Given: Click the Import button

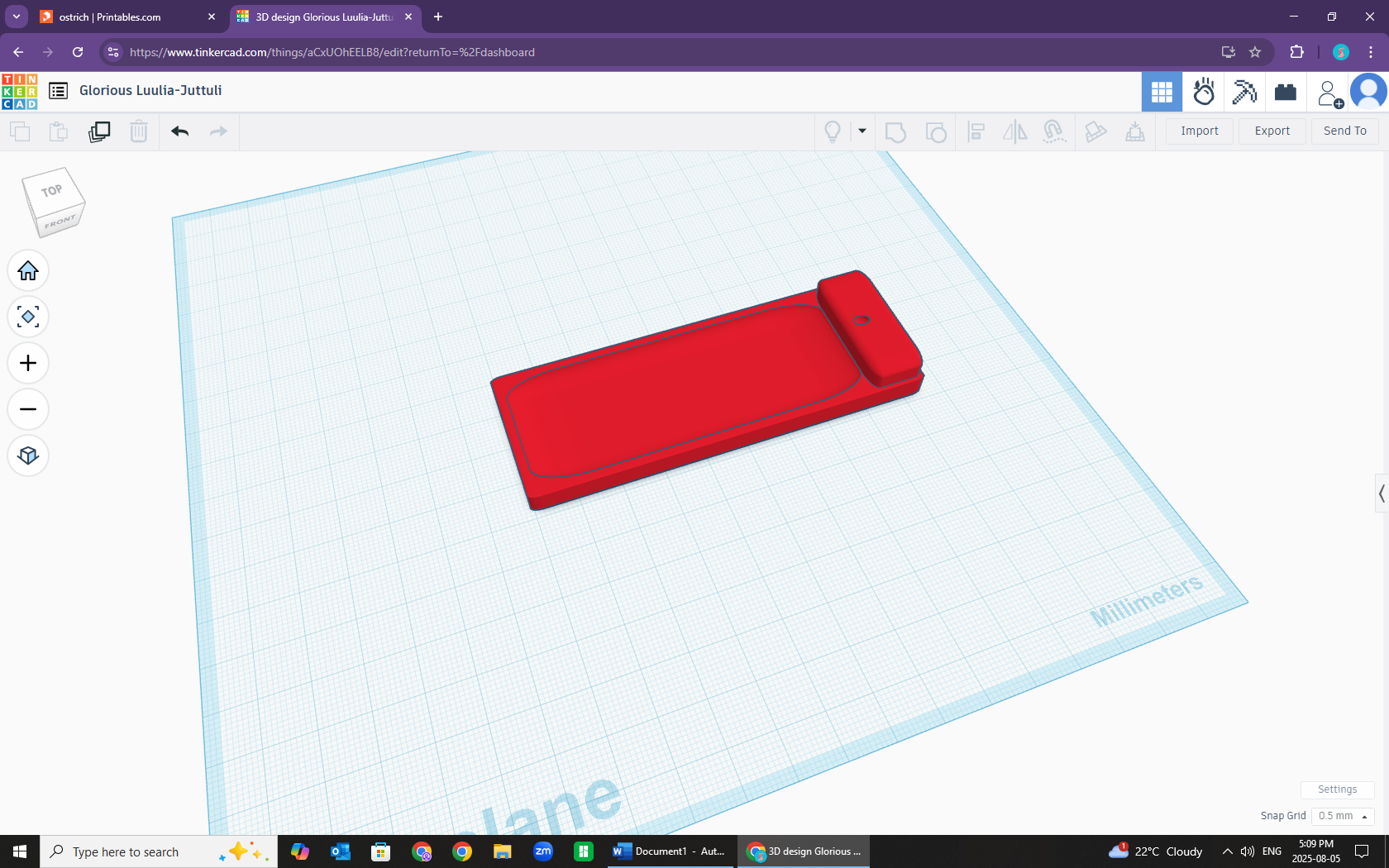Looking at the screenshot, I should [x=1200, y=131].
